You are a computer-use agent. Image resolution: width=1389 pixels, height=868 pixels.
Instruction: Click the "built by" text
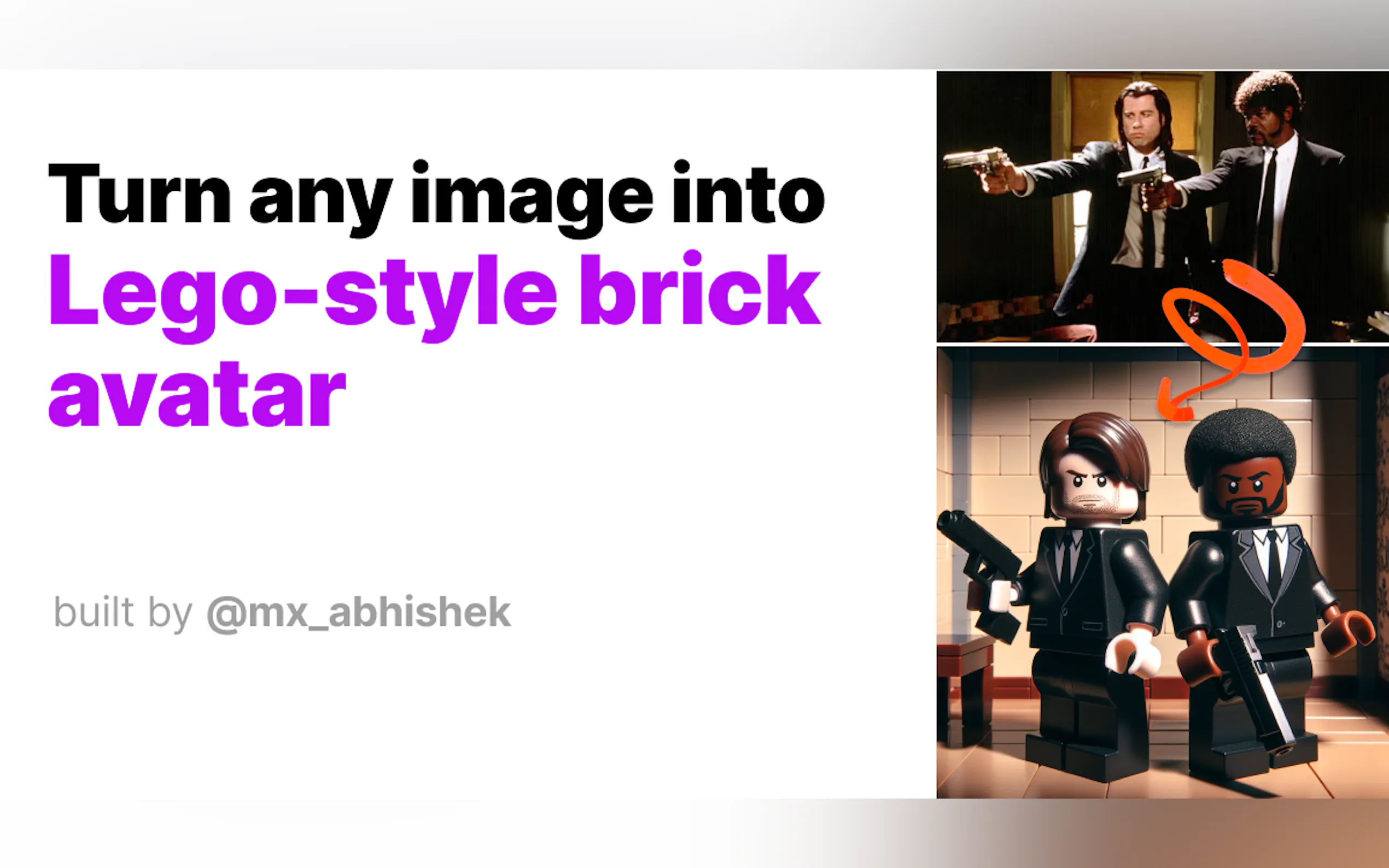point(123,614)
